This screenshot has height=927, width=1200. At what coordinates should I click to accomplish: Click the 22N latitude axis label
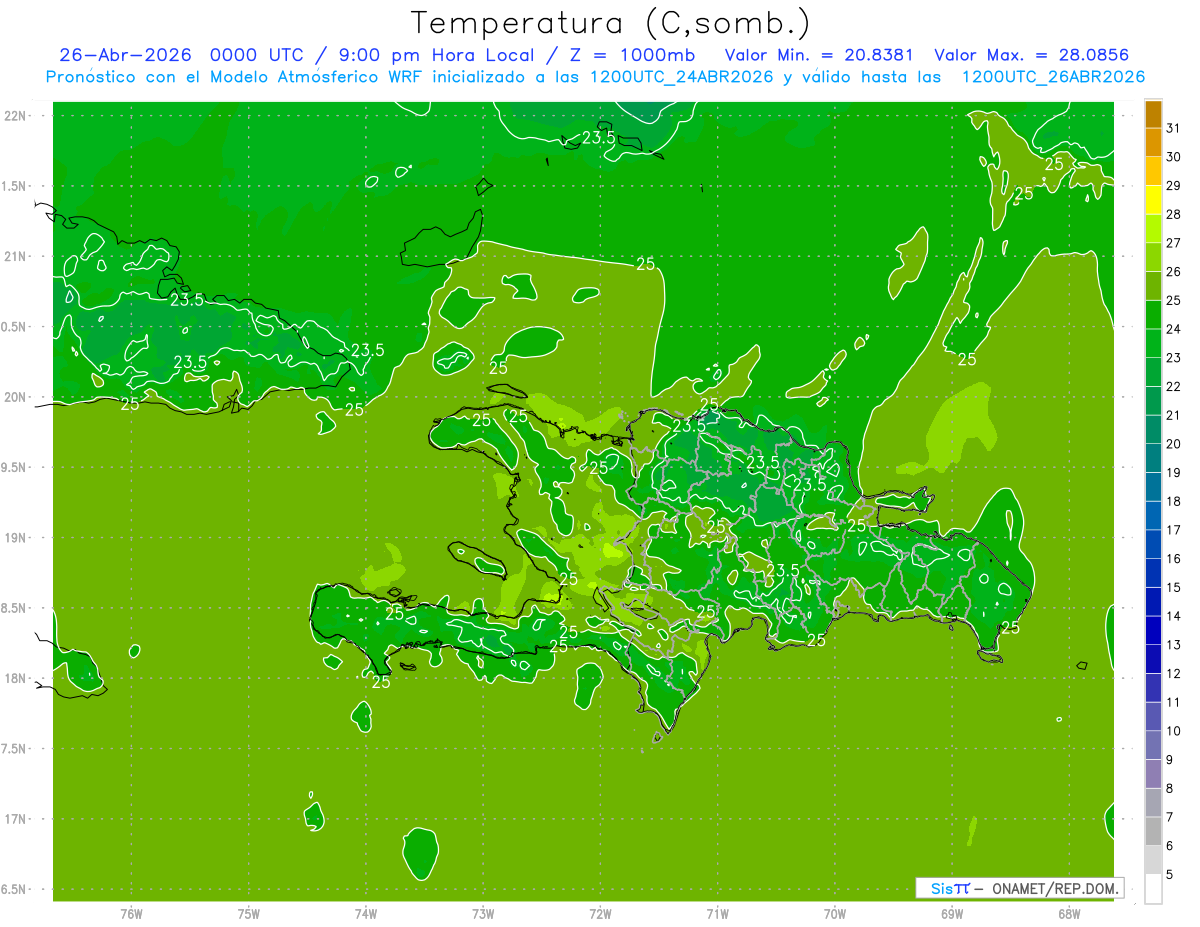point(16,116)
